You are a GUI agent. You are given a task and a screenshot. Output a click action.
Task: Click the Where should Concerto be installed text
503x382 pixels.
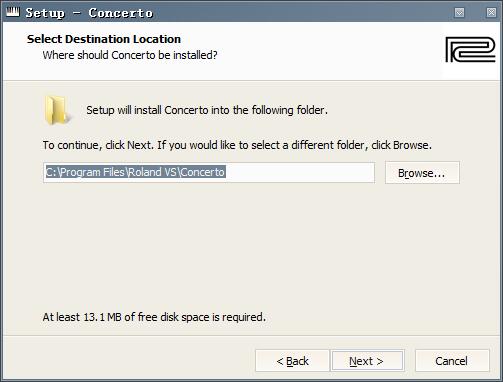coord(130,55)
